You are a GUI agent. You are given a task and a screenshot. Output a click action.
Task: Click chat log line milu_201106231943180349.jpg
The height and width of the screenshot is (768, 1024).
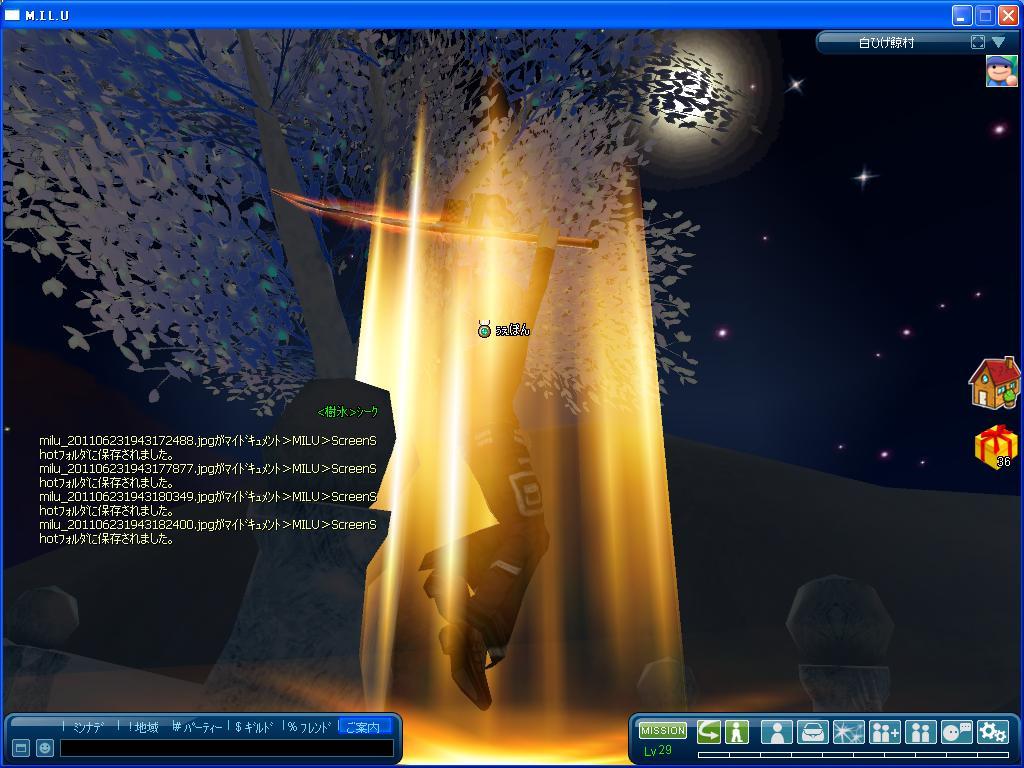(x=208, y=504)
